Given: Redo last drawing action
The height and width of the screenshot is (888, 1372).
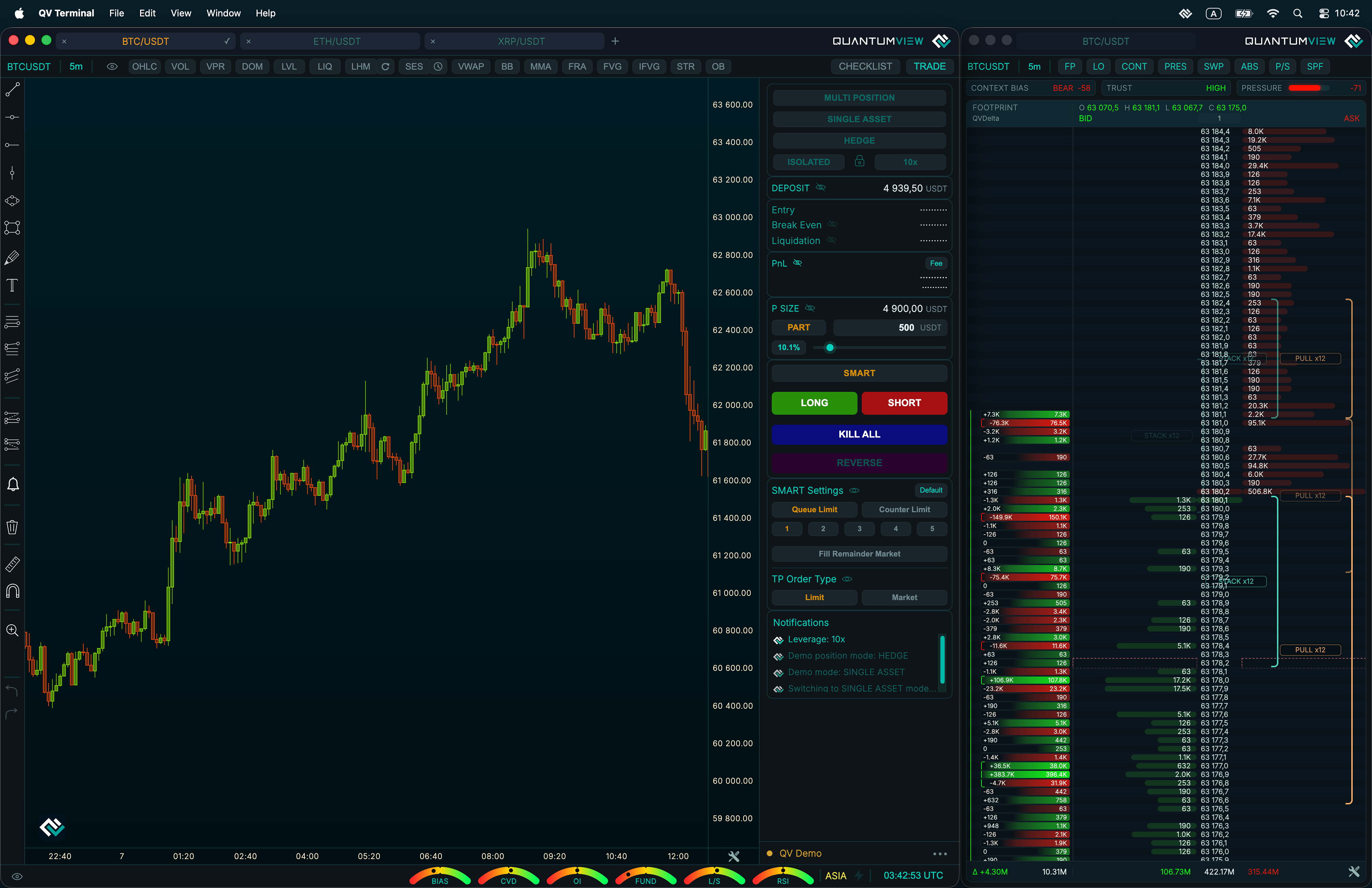Looking at the screenshot, I should click(x=11, y=713).
